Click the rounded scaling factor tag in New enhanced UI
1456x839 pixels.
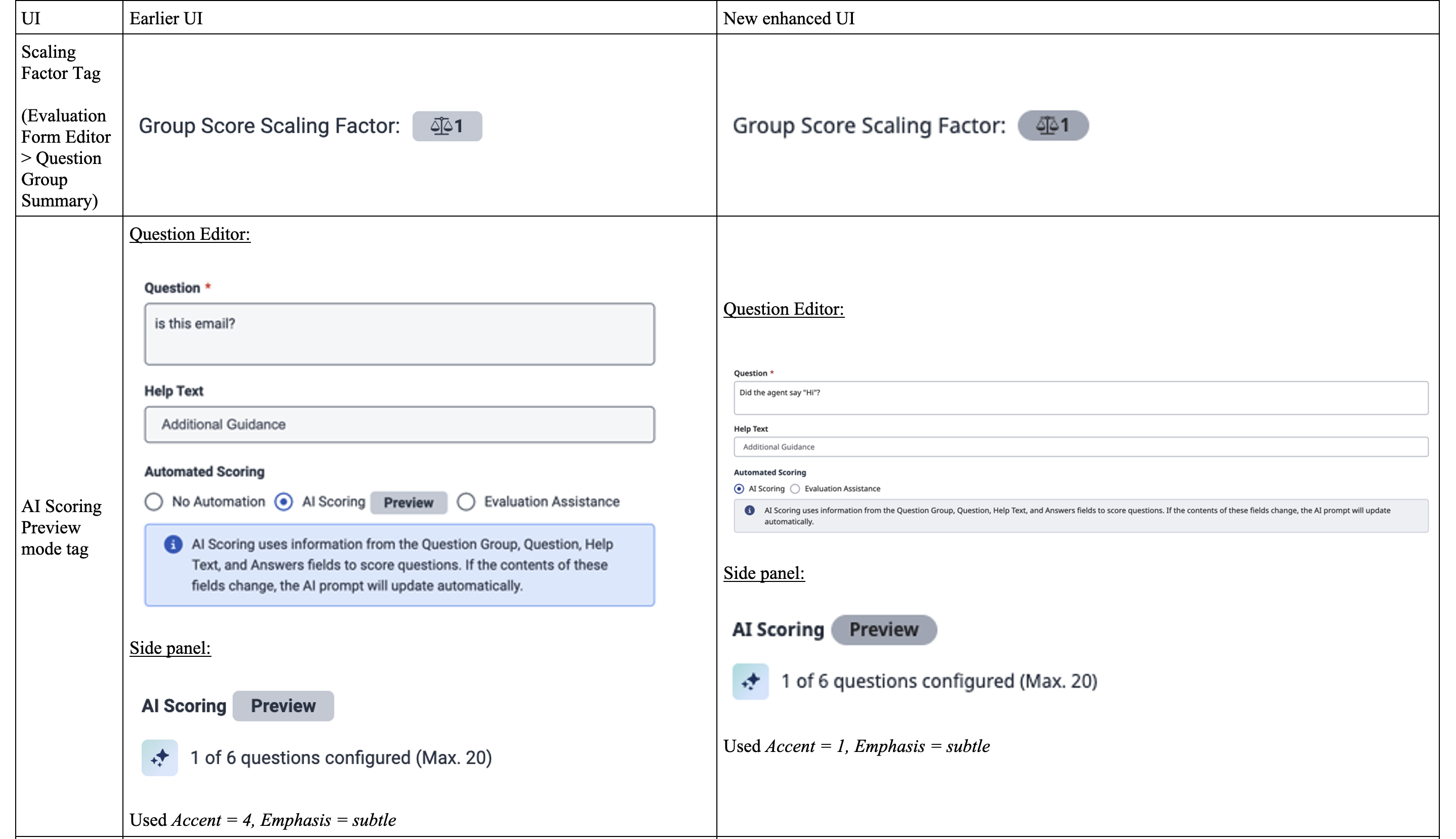1053,125
